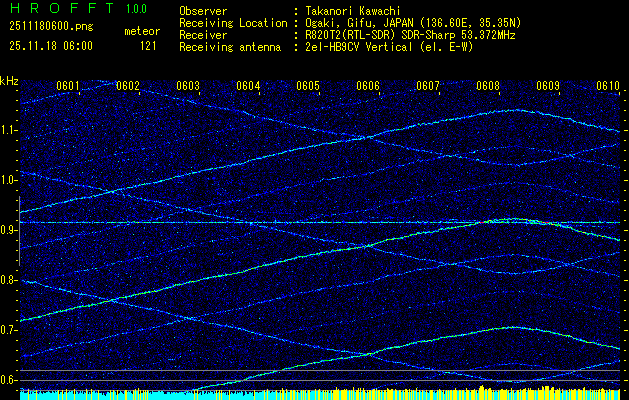
Task: Click the 0.8 frequency axis label
Action: [9, 280]
